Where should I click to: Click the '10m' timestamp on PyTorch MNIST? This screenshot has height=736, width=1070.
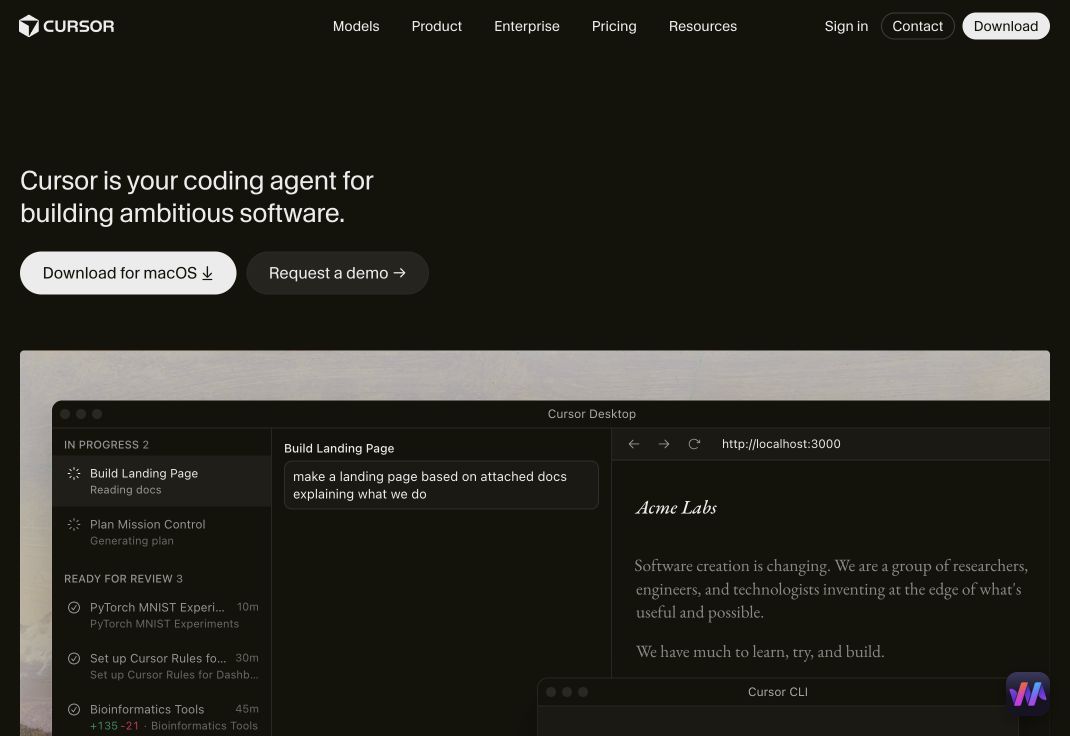click(x=248, y=606)
